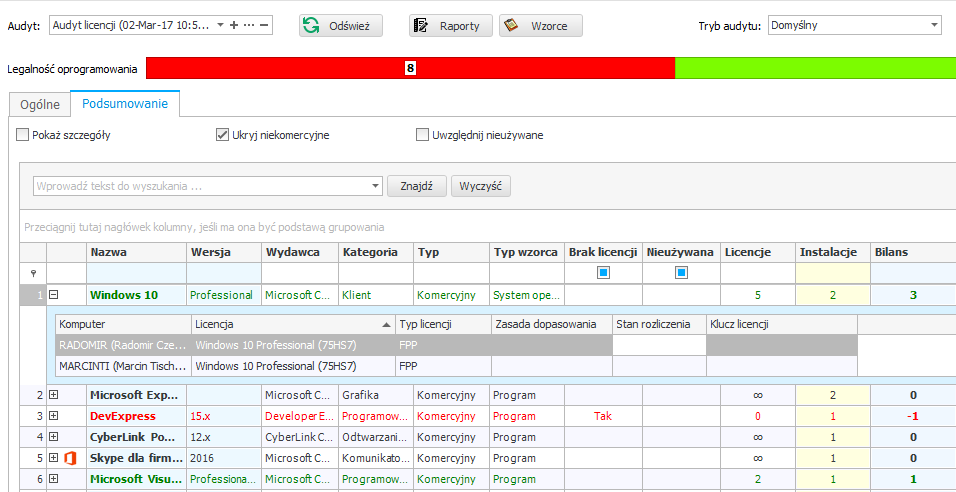Click System ope... pattern type cell
Screen dimensions: 956x492
pos(527,295)
